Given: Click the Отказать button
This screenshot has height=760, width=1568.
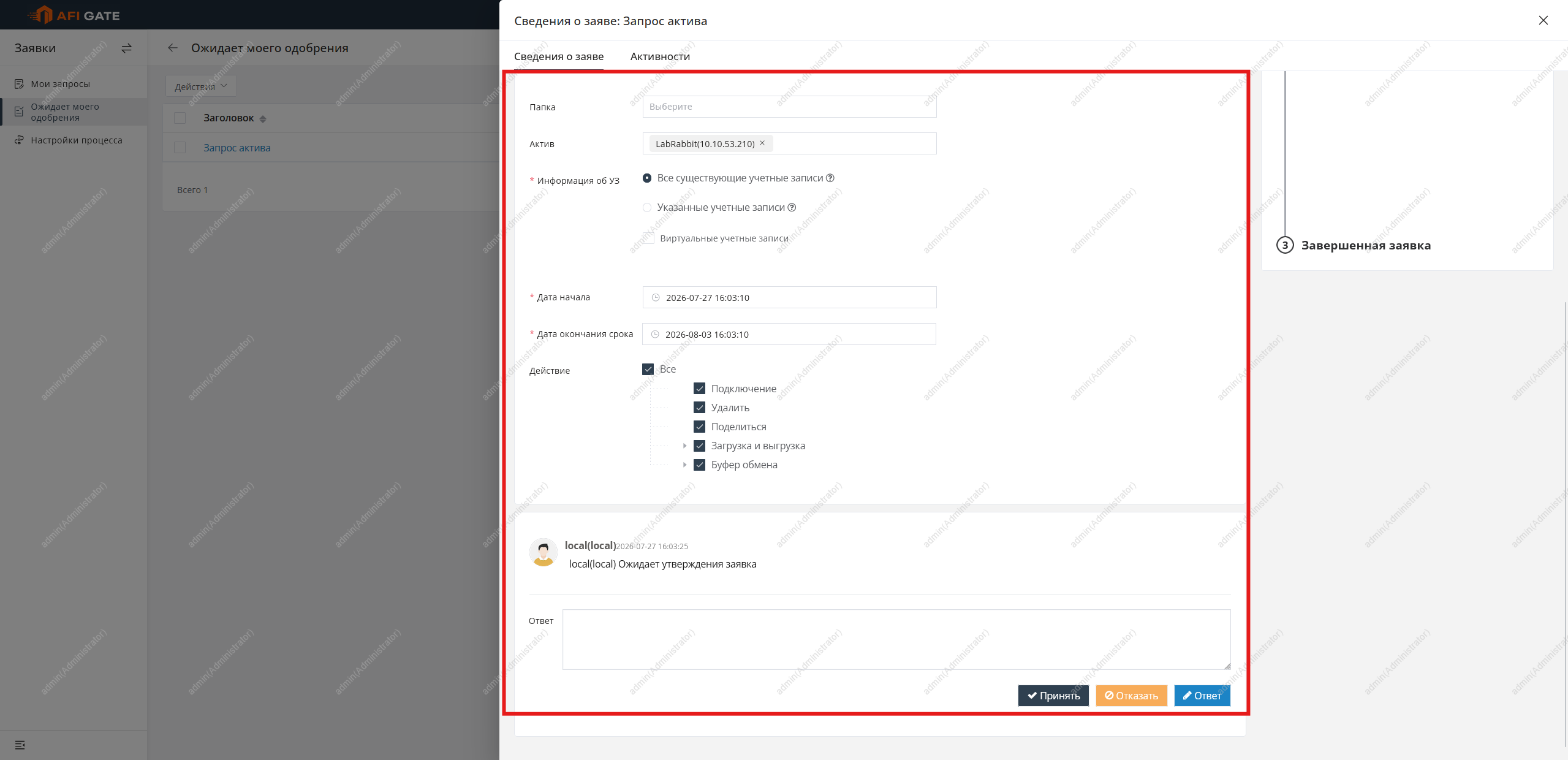Looking at the screenshot, I should click(1131, 696).
